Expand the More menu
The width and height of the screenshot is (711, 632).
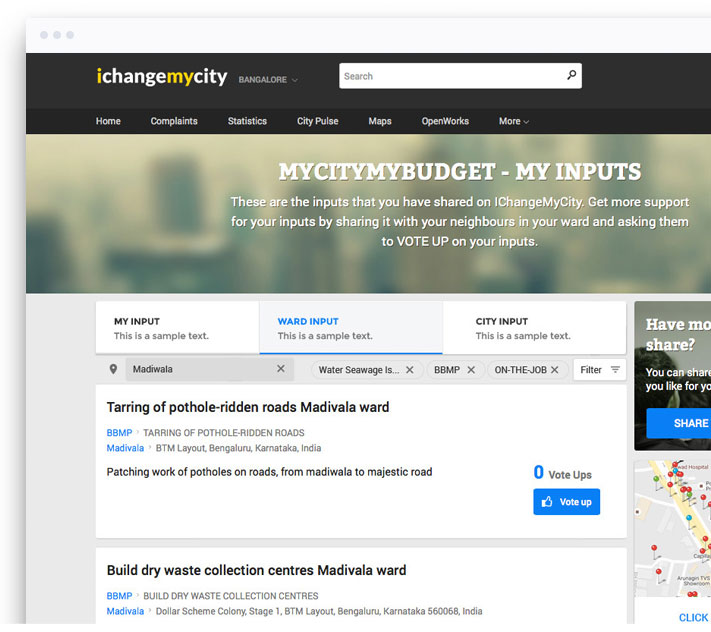point(513,121)
